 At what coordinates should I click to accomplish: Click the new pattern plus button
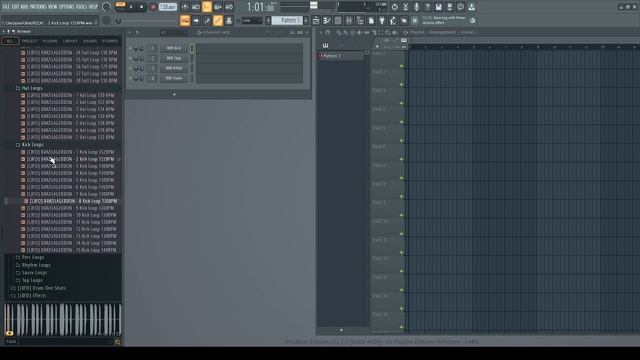pos(341,330)
